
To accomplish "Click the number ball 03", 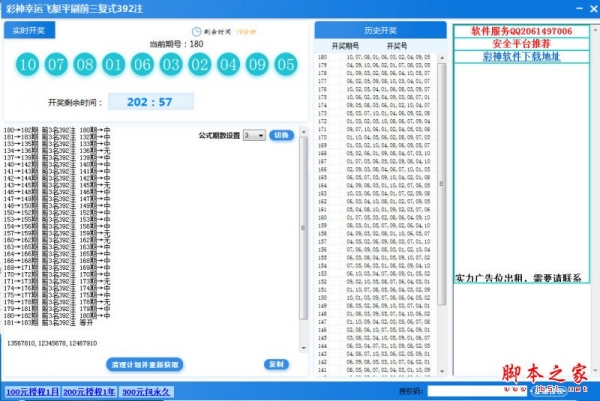I will tap(171, 64).
